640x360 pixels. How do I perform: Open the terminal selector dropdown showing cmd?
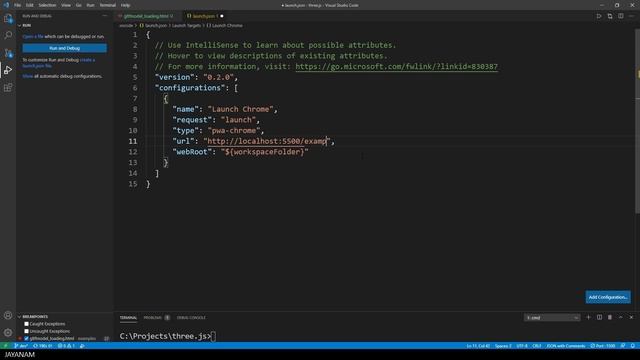(x=552, y=318)
